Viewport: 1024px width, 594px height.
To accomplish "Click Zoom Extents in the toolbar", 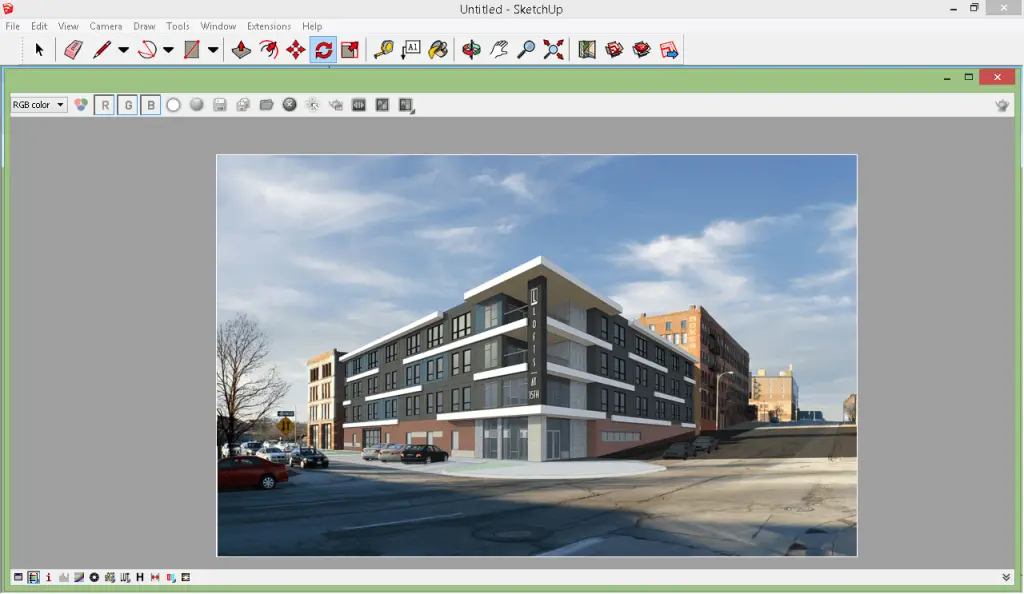I will pyautogui.click(x=554, y=48).
